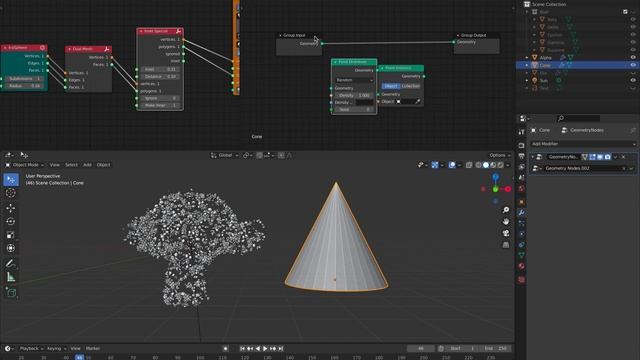This screenshot has height=360, width=640.
Task: Click the viewport zoom magnifier icon
Action: click(x=506, y=210)
